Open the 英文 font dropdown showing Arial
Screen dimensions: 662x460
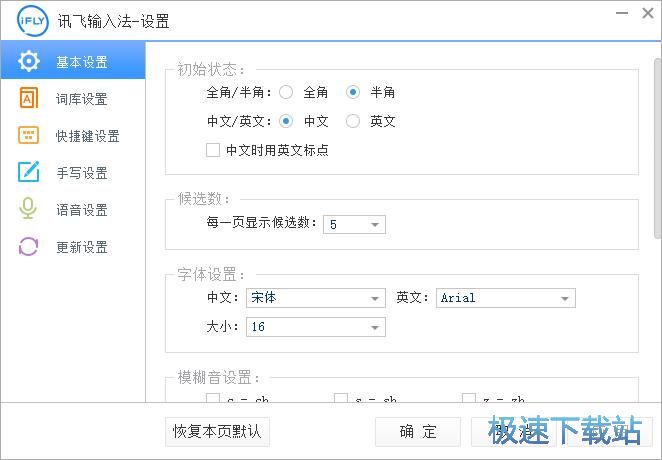(x=506, y=298)
